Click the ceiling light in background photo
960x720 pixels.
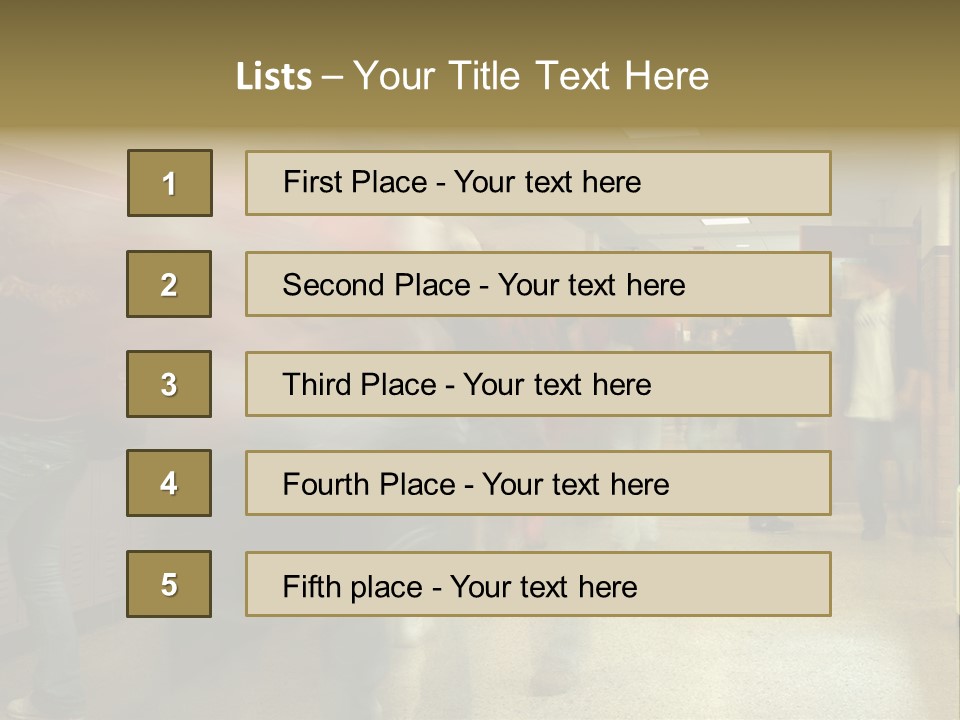tap(725, 221)
